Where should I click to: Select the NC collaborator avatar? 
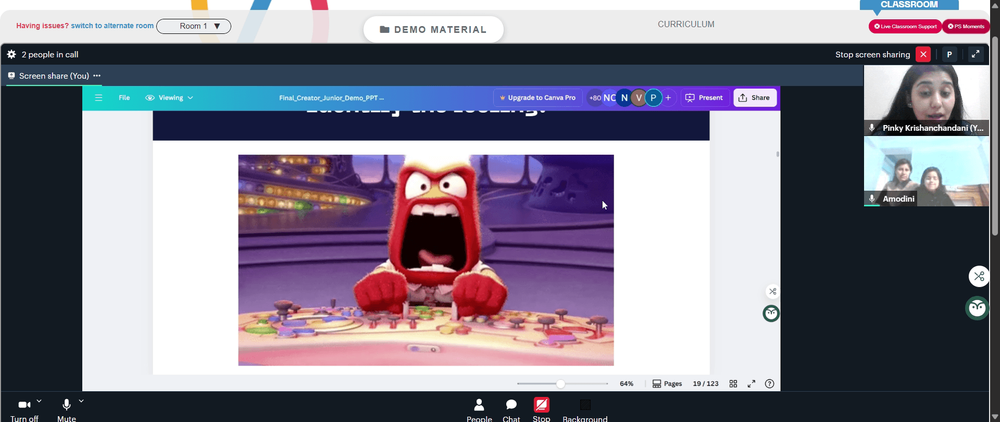609,98
